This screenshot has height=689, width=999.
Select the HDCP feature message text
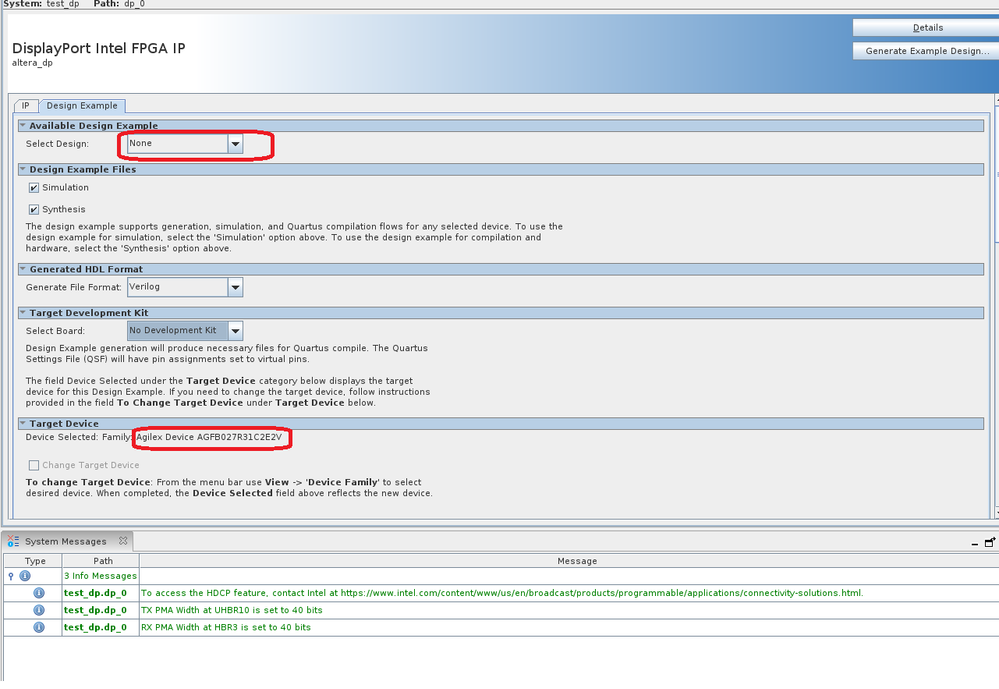pos(502,593)
